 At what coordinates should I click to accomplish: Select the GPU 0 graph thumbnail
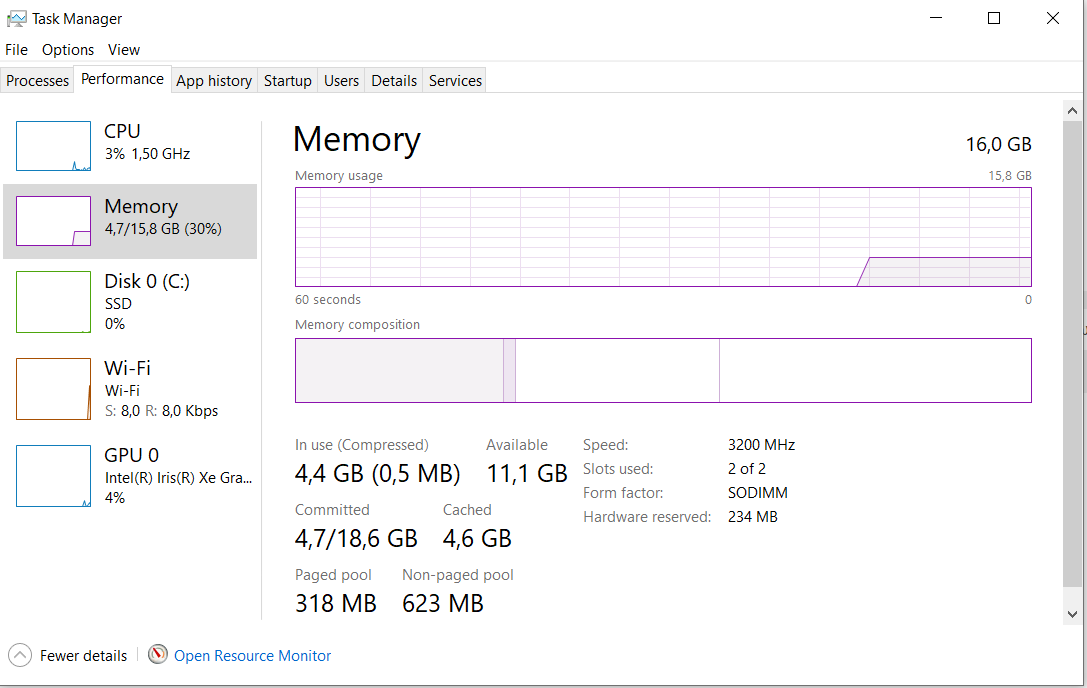pos(53,476)
